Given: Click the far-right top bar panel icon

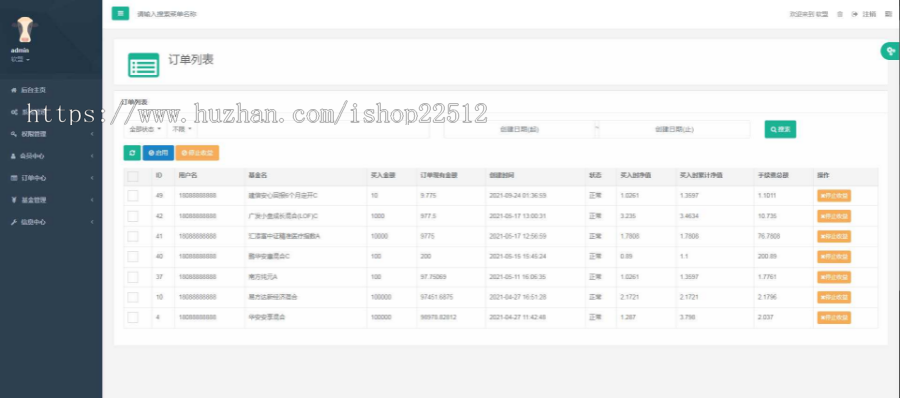Looking at the screenshot, I should 889,14.
